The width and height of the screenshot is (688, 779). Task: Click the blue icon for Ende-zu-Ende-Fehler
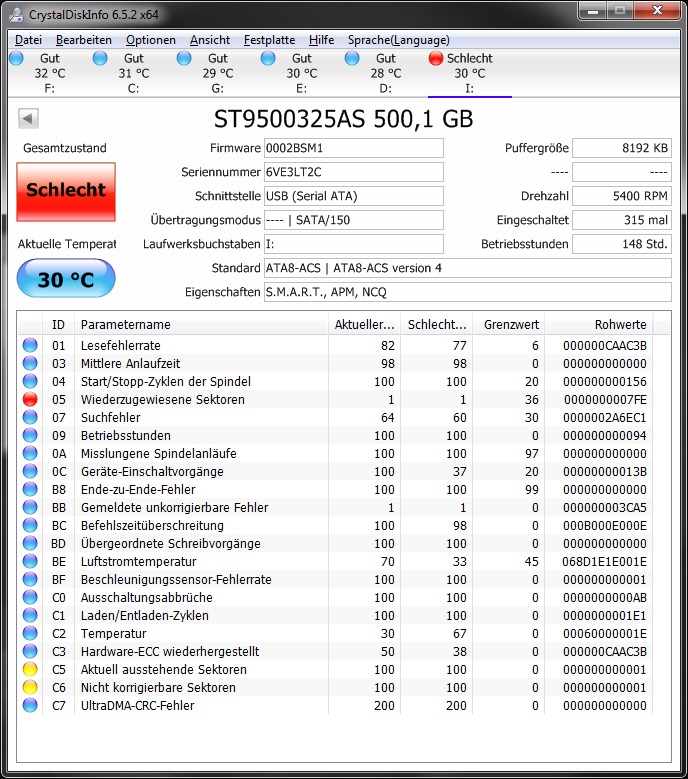tap(30, 489)
